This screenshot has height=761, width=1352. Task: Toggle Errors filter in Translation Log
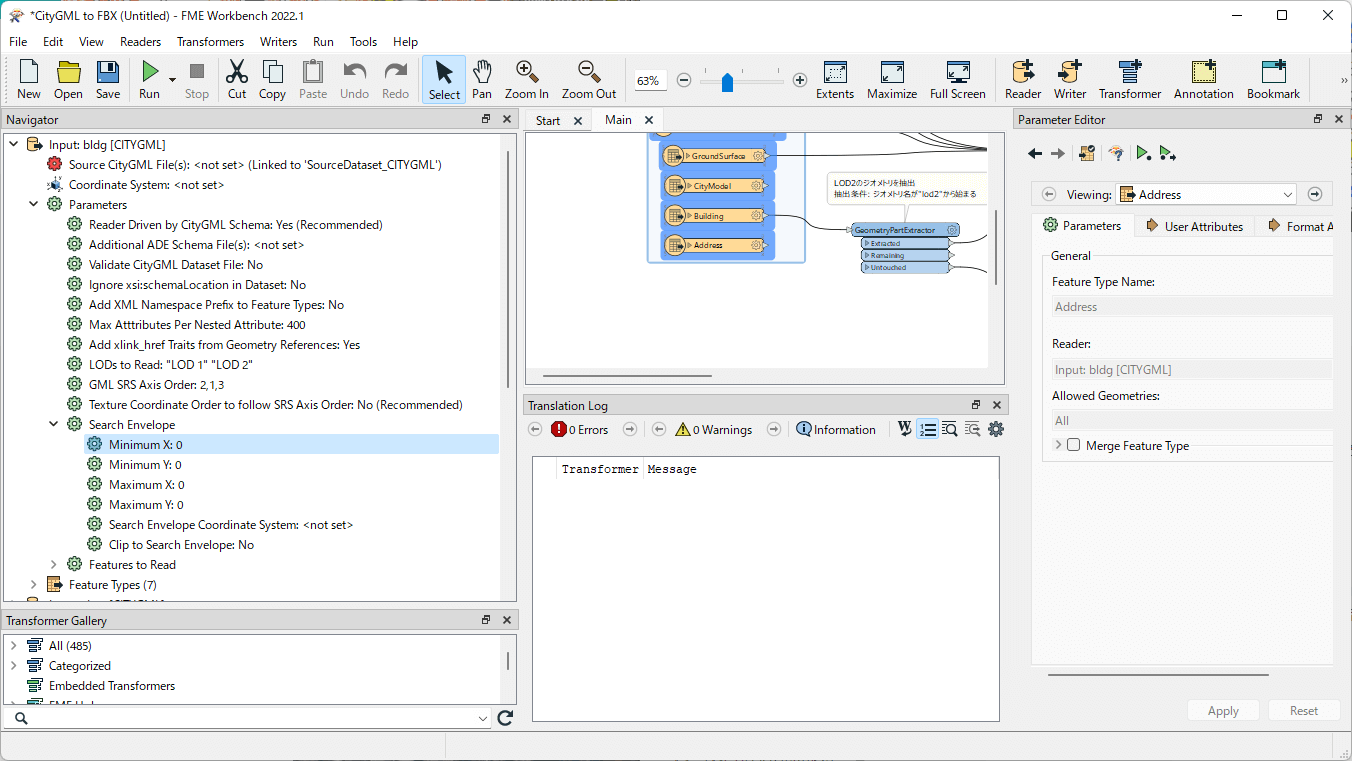pyautogui.click(x=579, y=429)
